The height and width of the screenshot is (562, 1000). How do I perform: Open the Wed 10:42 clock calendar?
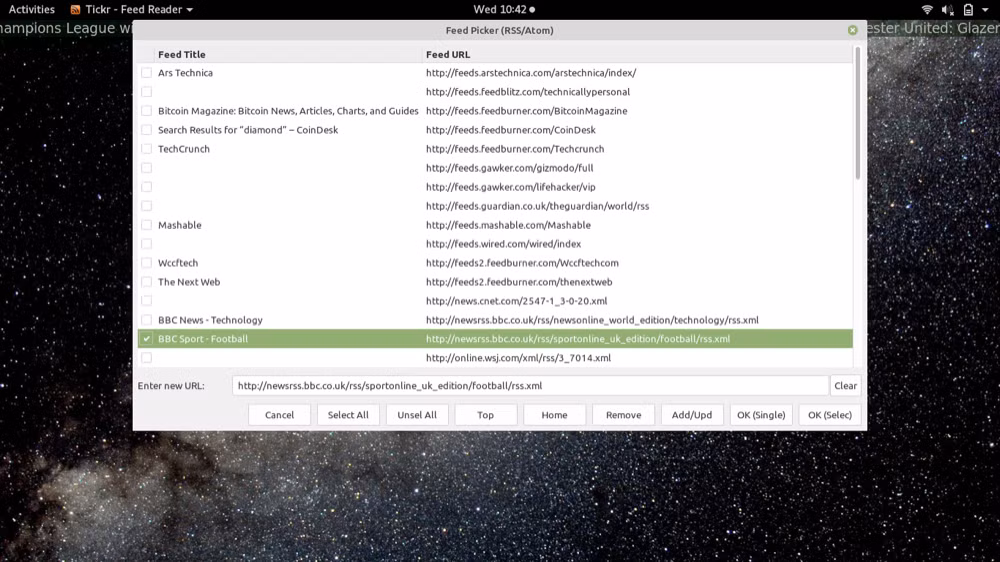[x=504, y=10]
